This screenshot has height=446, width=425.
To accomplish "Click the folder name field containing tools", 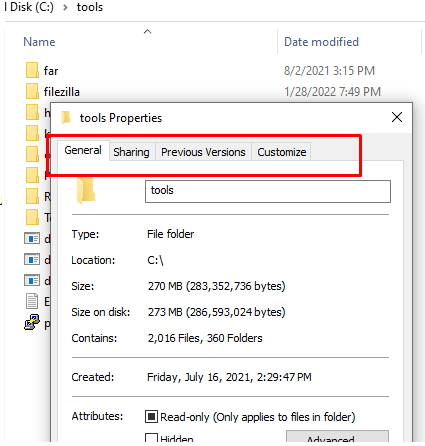I will (268, 191).
